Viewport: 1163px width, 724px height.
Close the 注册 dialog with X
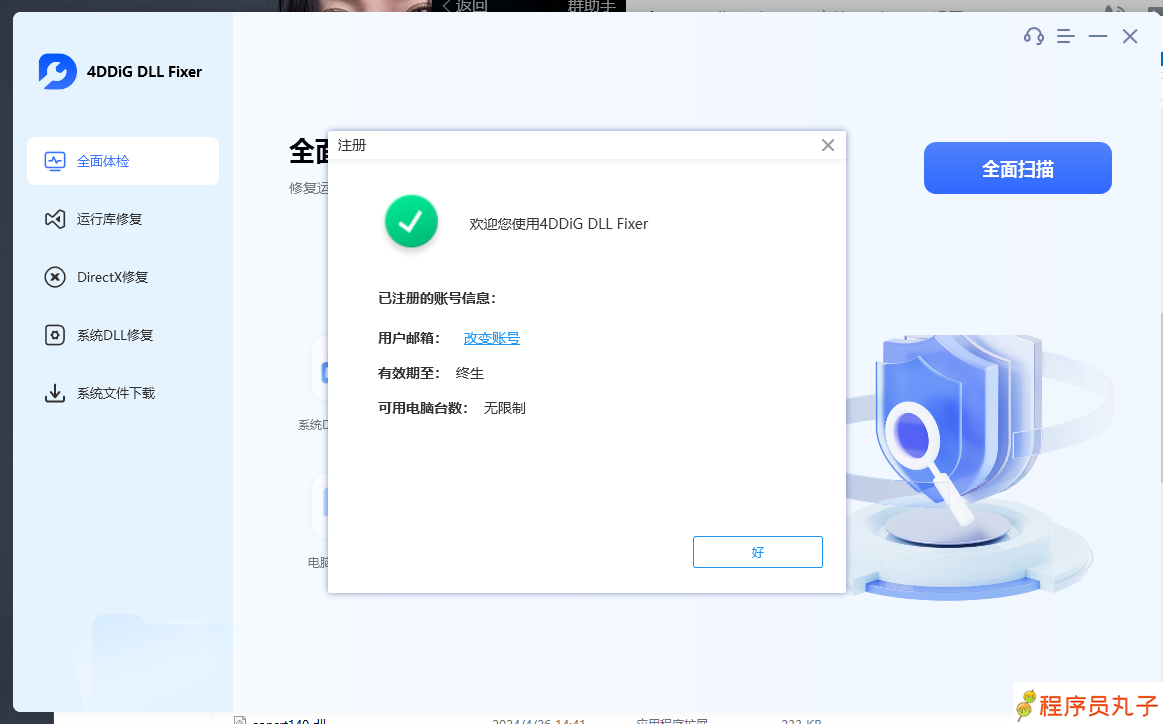[828, 145]
